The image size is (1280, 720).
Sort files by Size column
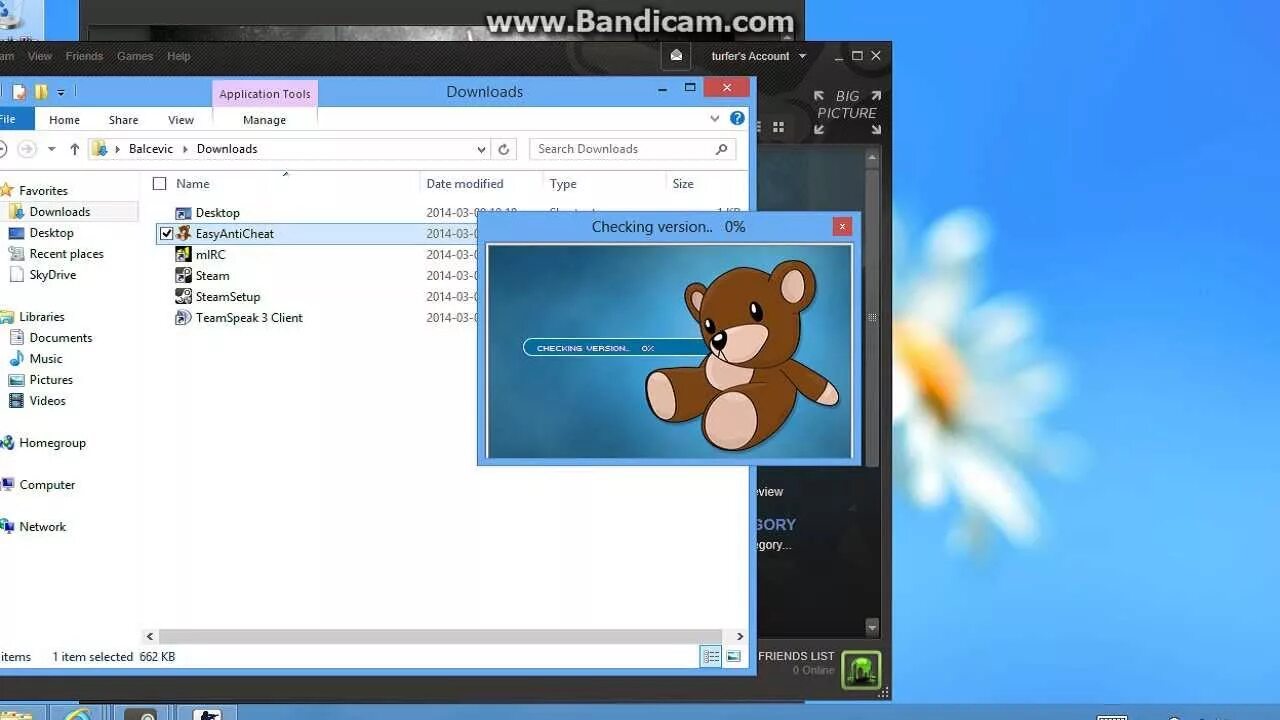[683, 183]
